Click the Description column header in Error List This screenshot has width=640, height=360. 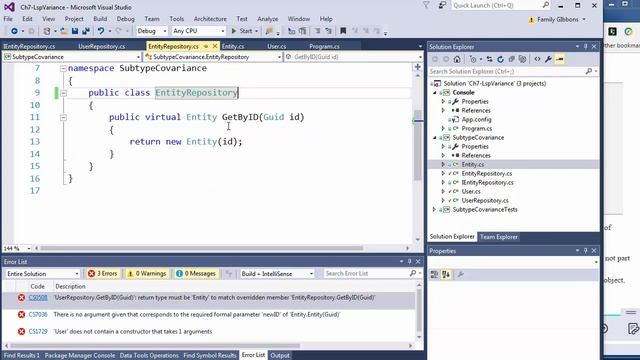(70, 287)
